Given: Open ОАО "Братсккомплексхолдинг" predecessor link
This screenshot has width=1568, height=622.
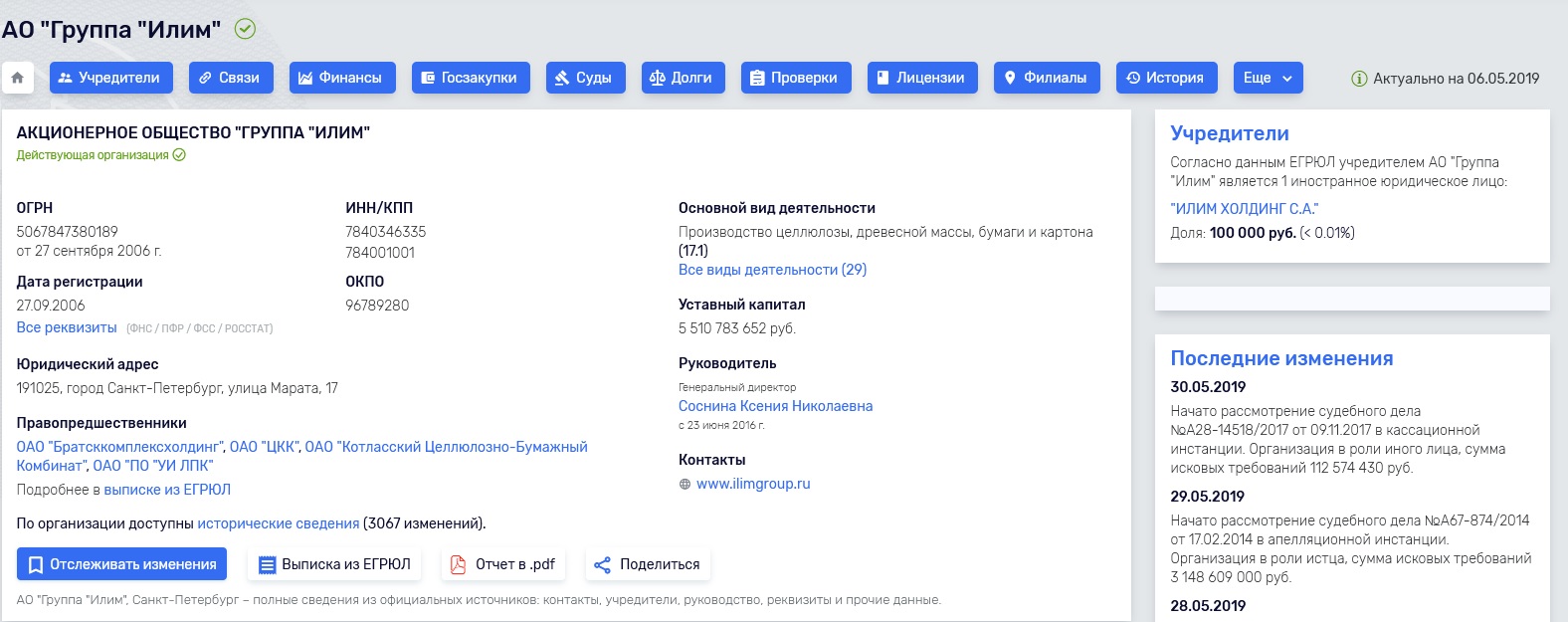Looking at the screenshot, I should [x=119, y=447].
